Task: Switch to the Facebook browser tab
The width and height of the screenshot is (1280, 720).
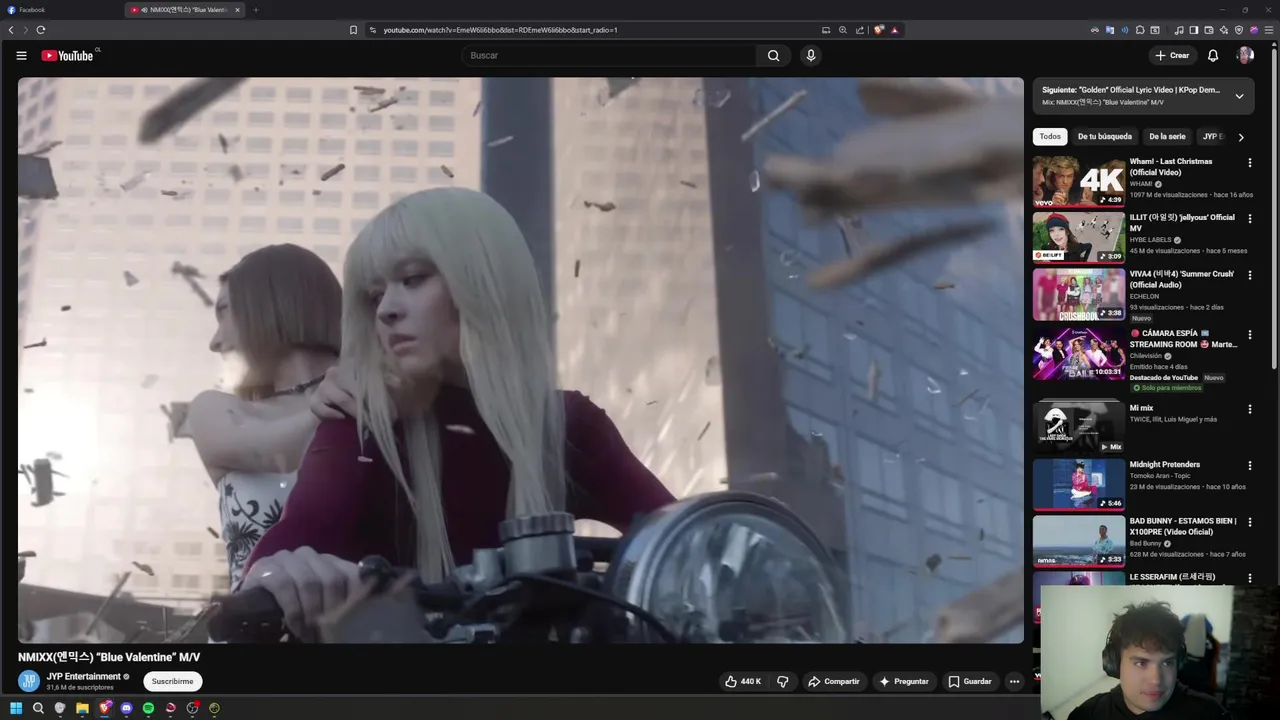Action: coord(60,10)
